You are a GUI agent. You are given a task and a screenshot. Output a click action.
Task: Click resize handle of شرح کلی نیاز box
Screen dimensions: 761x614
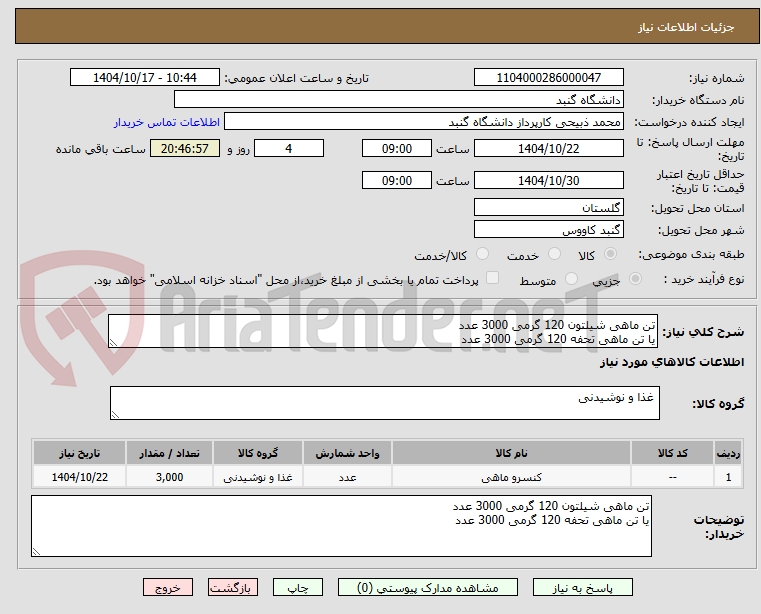114,343
